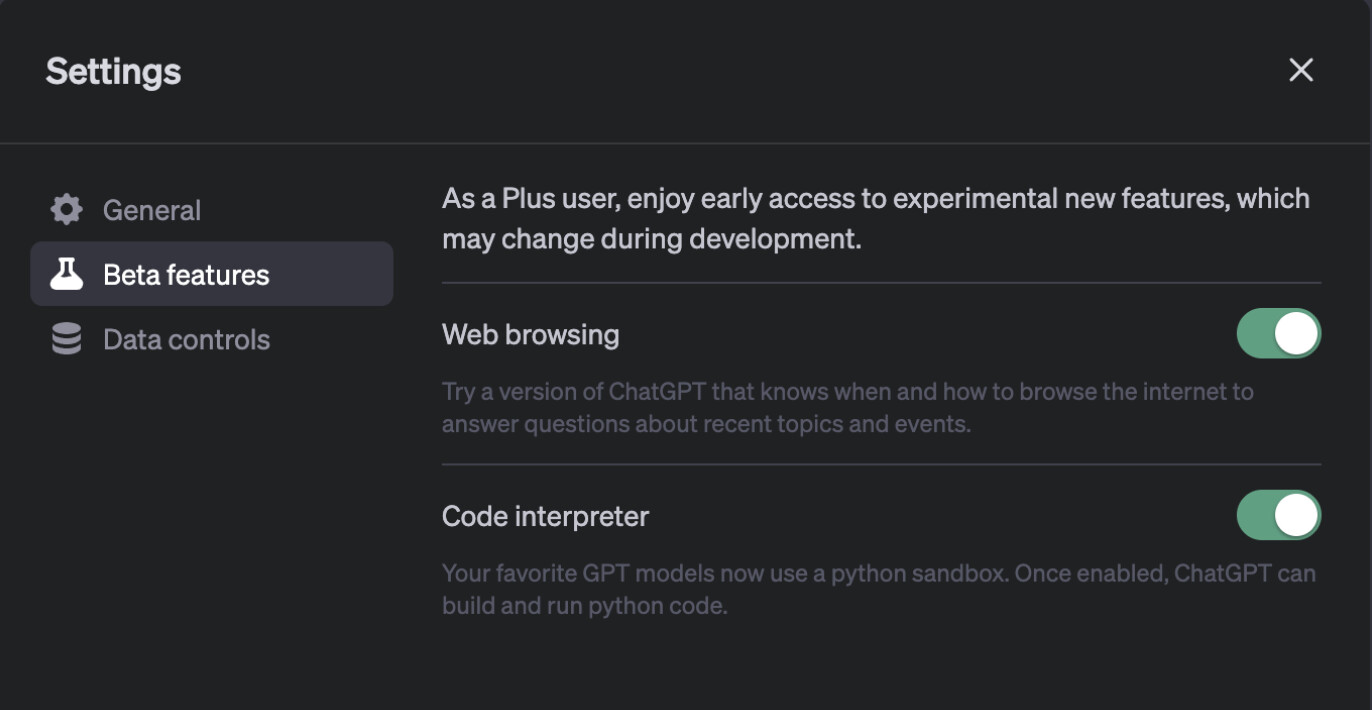Viewport: 1372px width, 710px height.
Task: Click the Code interpreter heading text
Action: 545,517
